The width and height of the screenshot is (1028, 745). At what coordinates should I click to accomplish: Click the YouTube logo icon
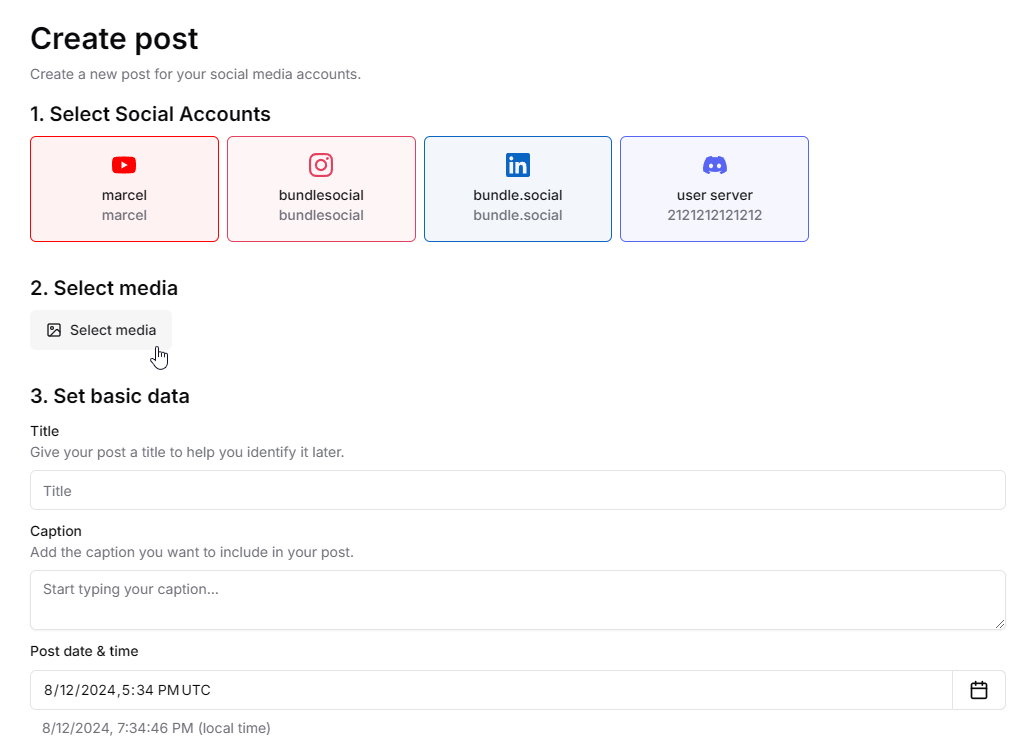click(x=124, y=165)
